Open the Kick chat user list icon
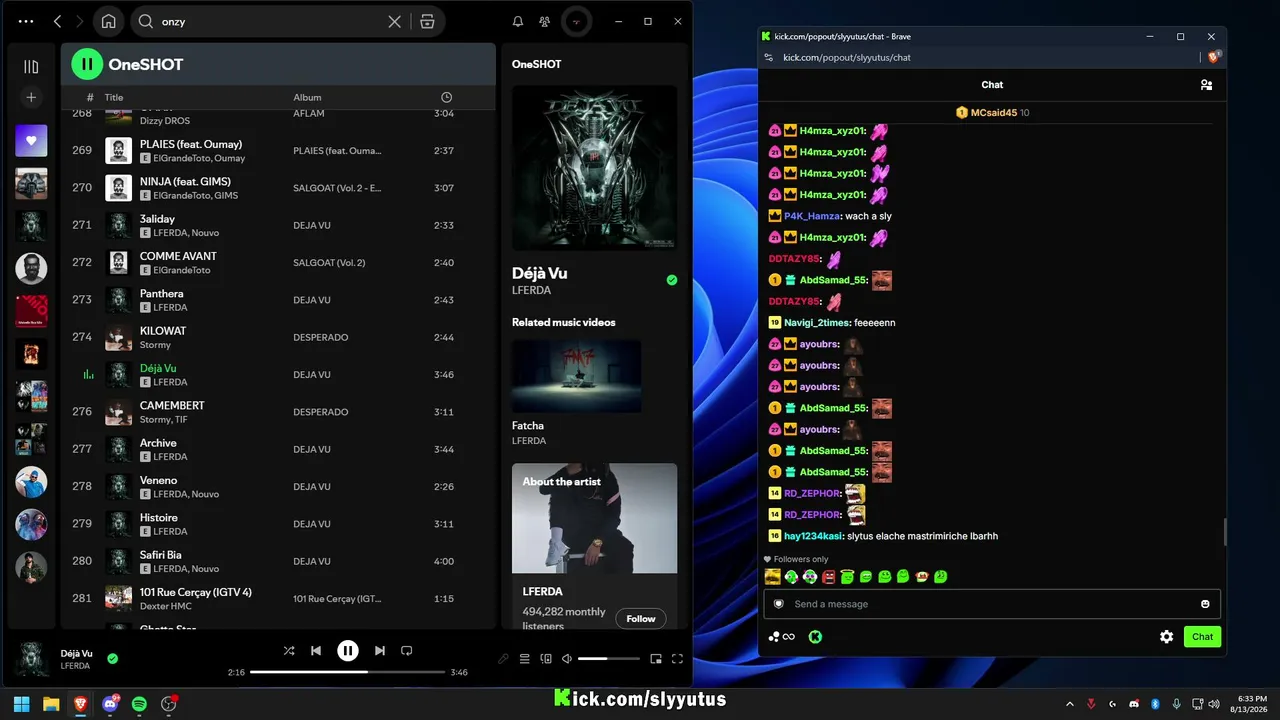Viewport: 1280px width, 720px height. coord(1207,85)
